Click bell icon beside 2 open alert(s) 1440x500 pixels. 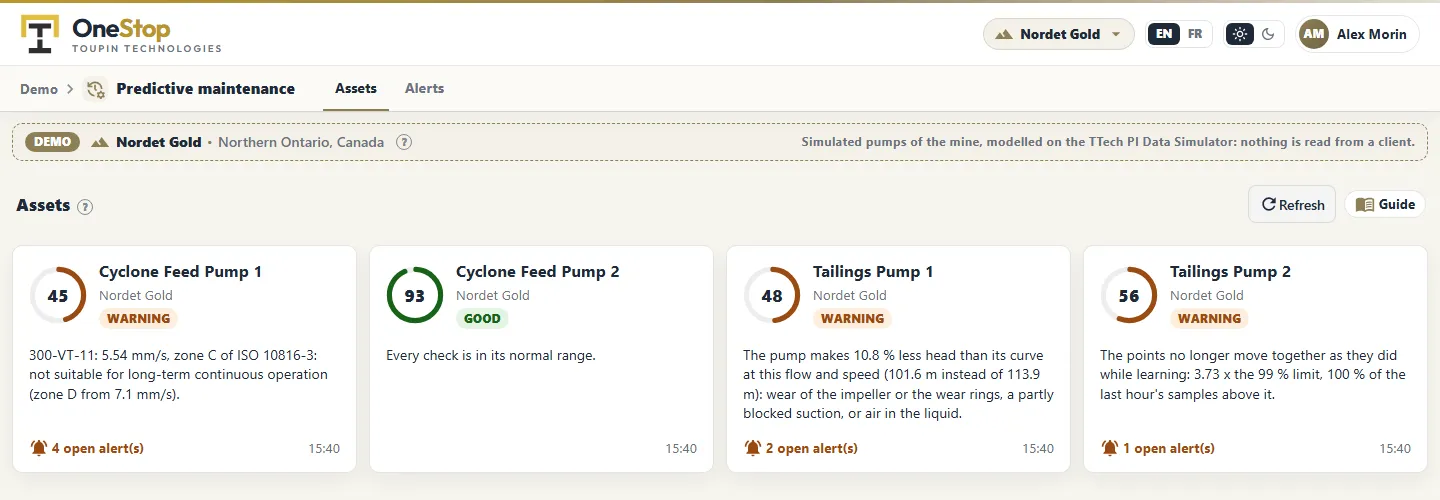click(753, 448)
